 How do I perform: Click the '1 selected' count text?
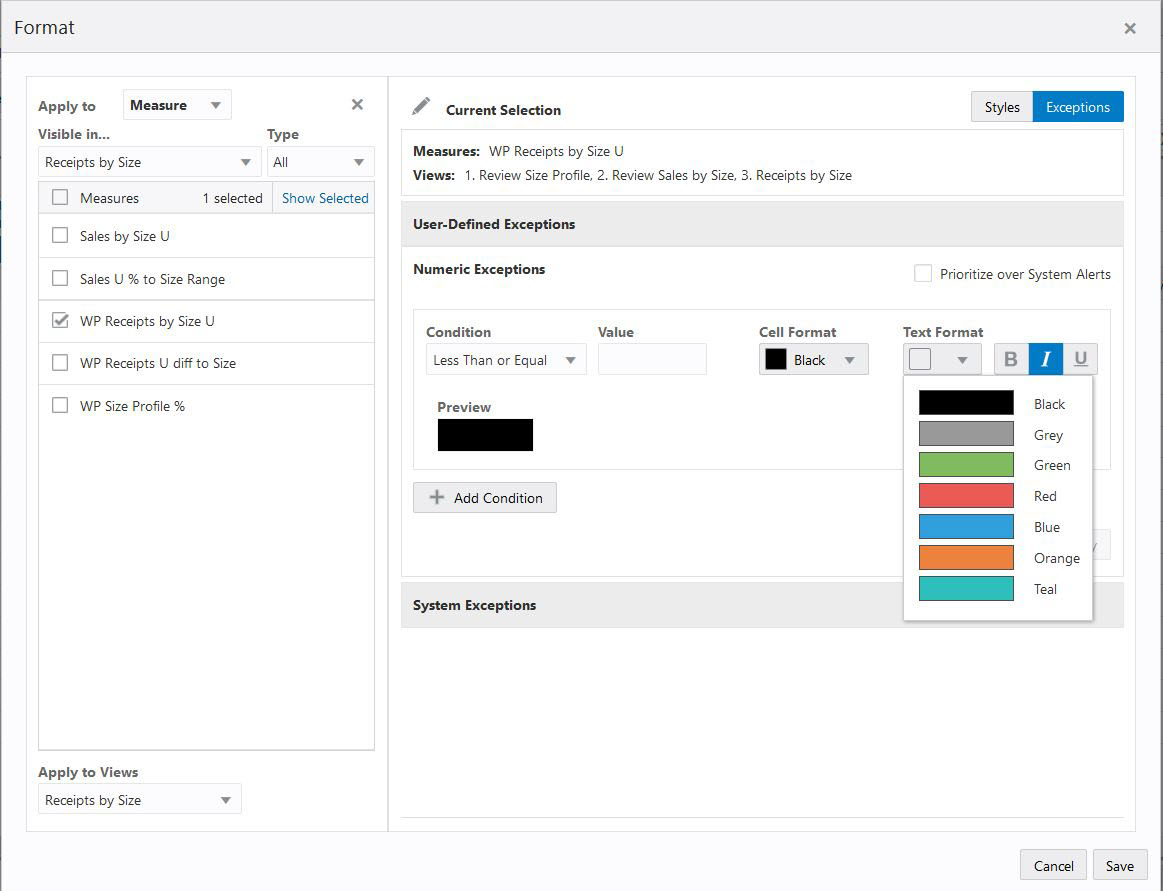(x=232, y=198)
